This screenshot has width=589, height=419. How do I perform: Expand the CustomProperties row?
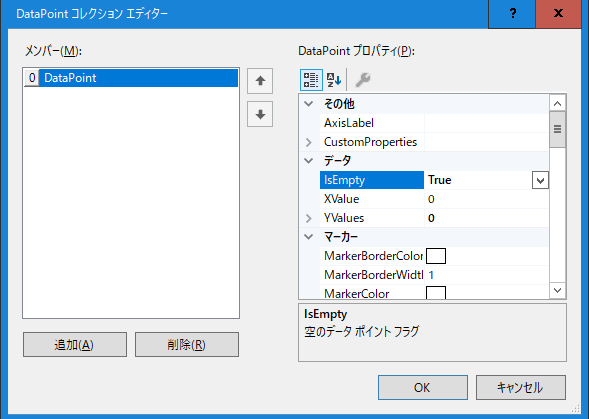pos(309,142)
